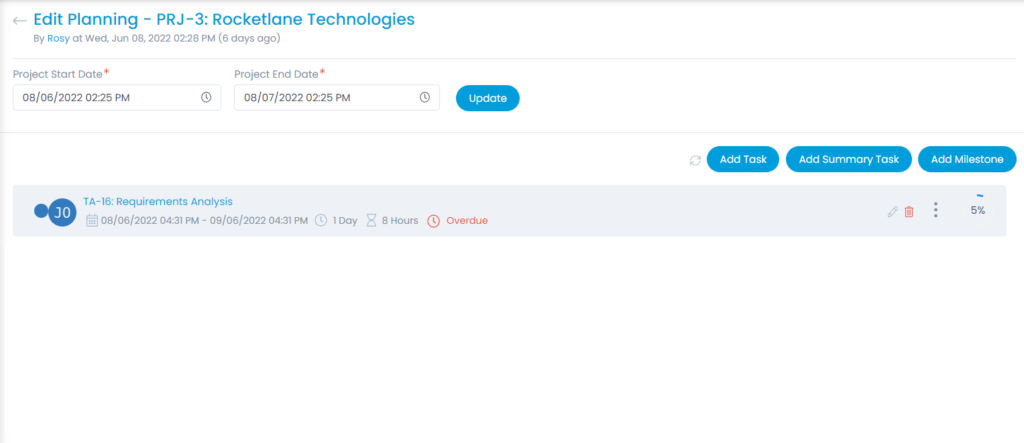Click the 8 Hours effort text
1024x443 pixels.
[400, 221]
